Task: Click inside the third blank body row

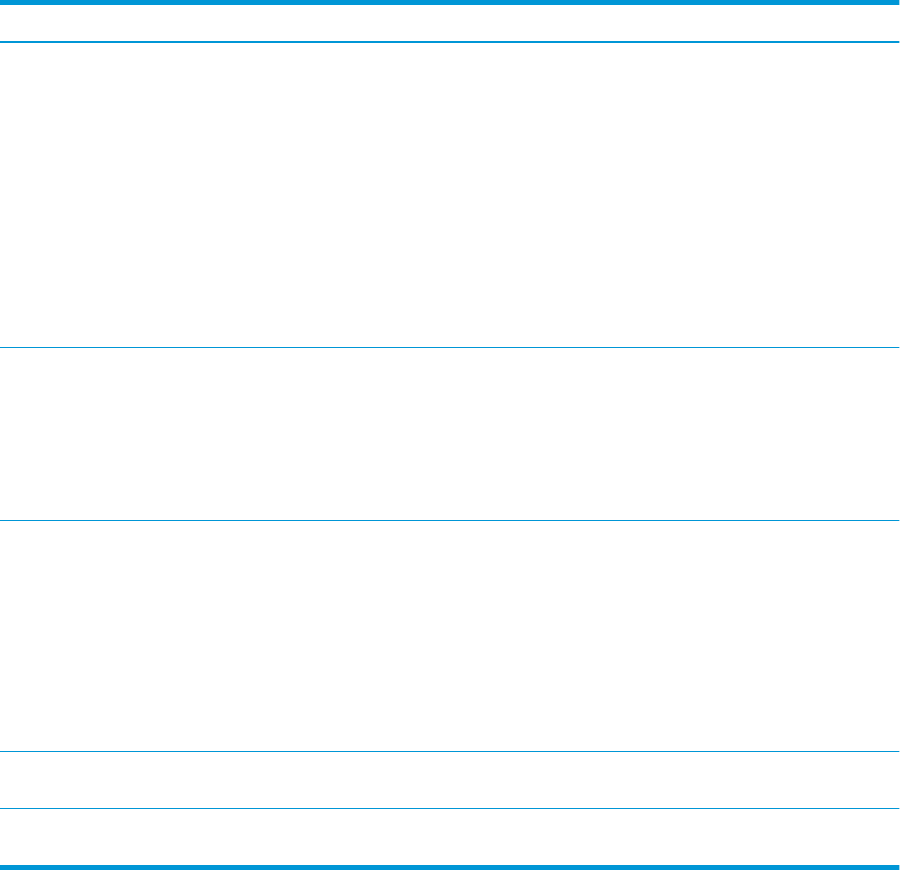Action: pyautogui.click(x=450, y=636)
